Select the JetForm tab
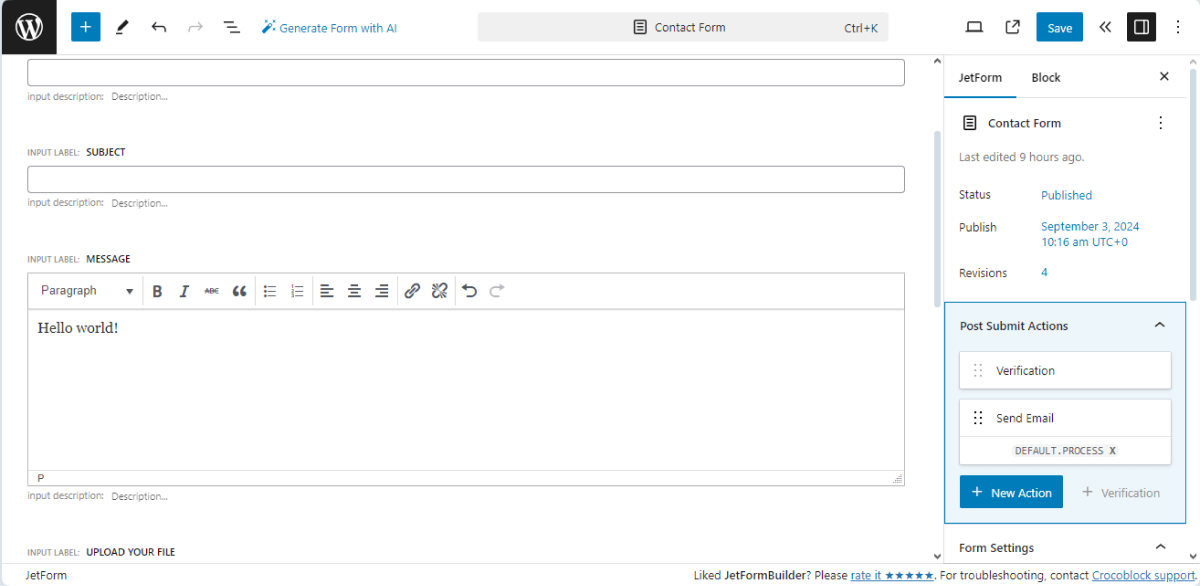This screenshot has height=586, width=1200. [980, 77]
